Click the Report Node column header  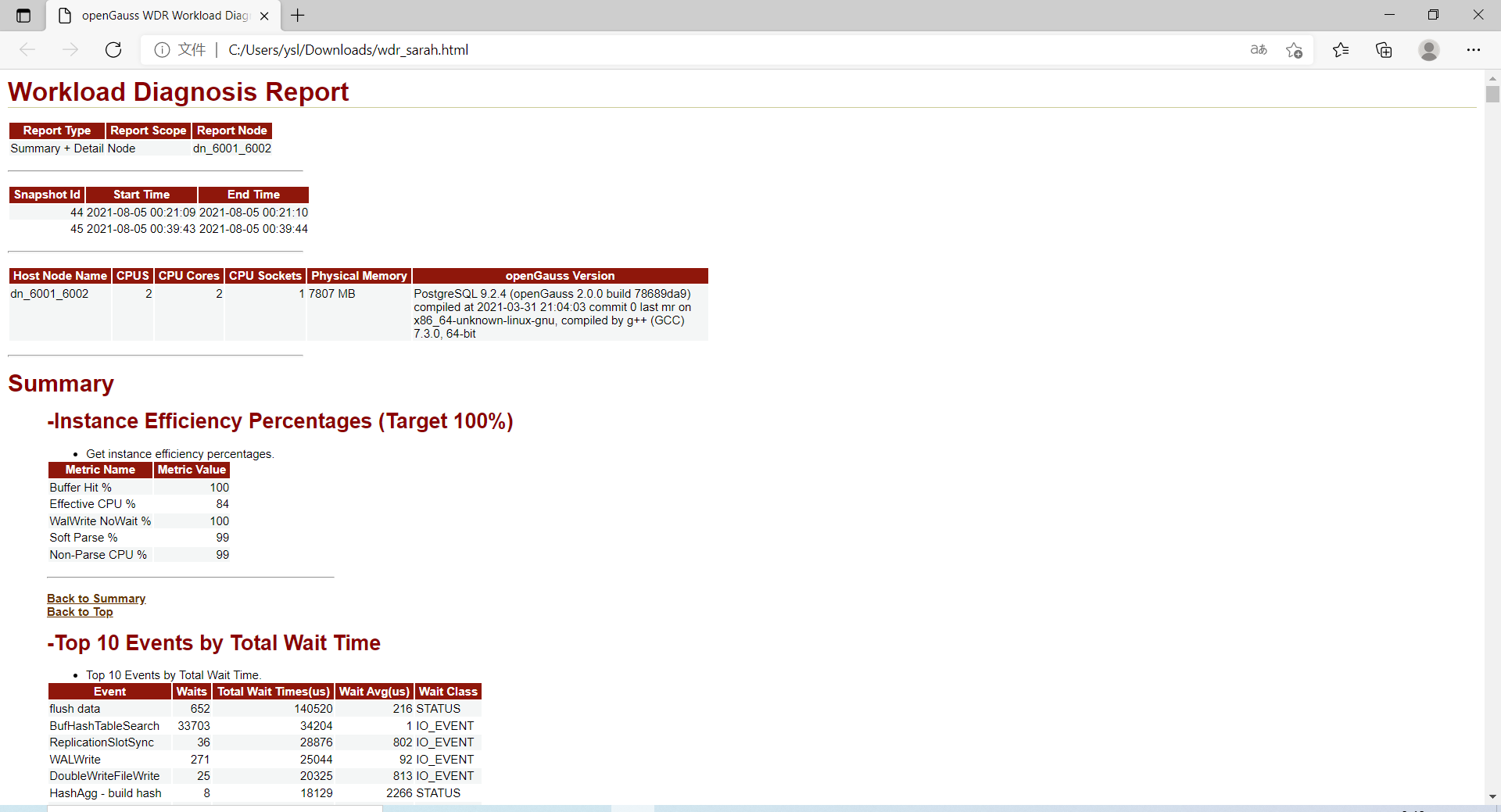[x=232, y=131]
